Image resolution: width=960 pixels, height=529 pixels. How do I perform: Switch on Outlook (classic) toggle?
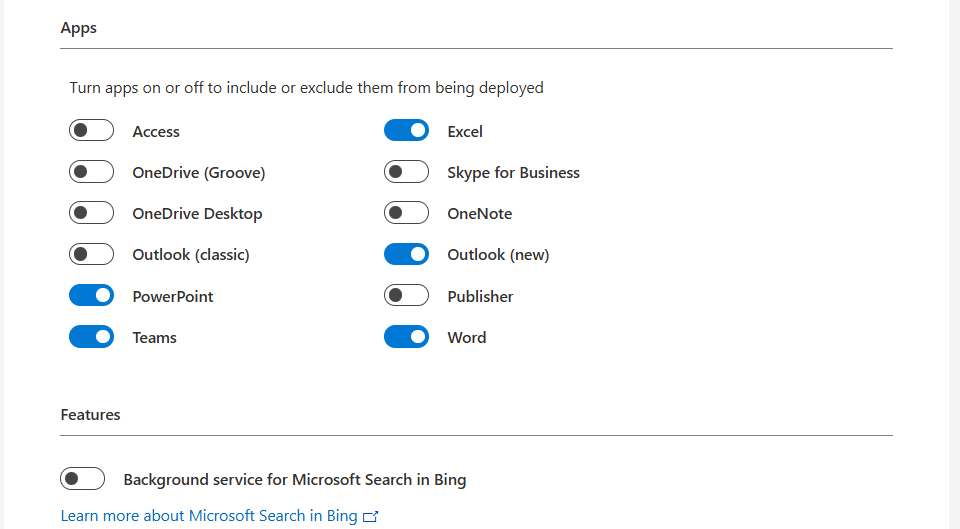tap(91, 254)
